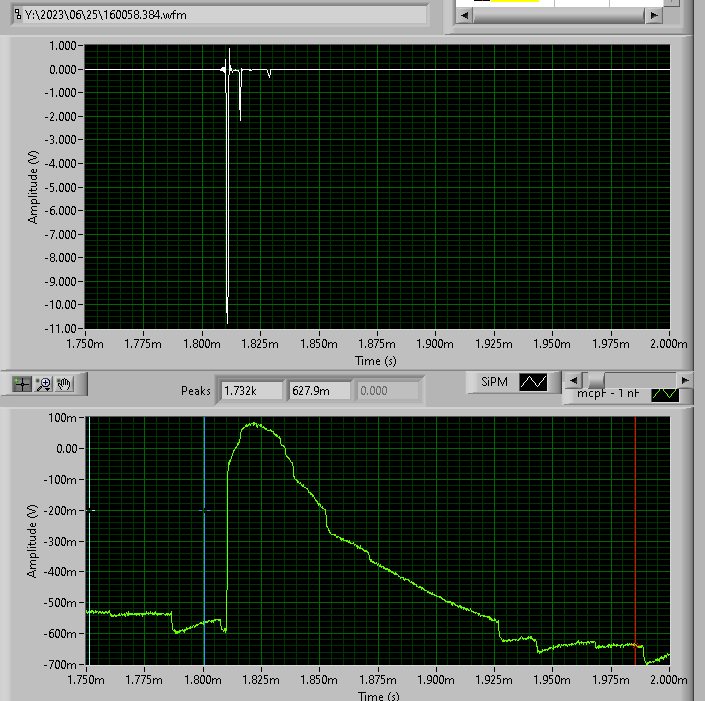The height and width of the screenshot is (701, 705).
Task: Click lower graph Y-axis minimum value -700m
Action: point(60,664)
